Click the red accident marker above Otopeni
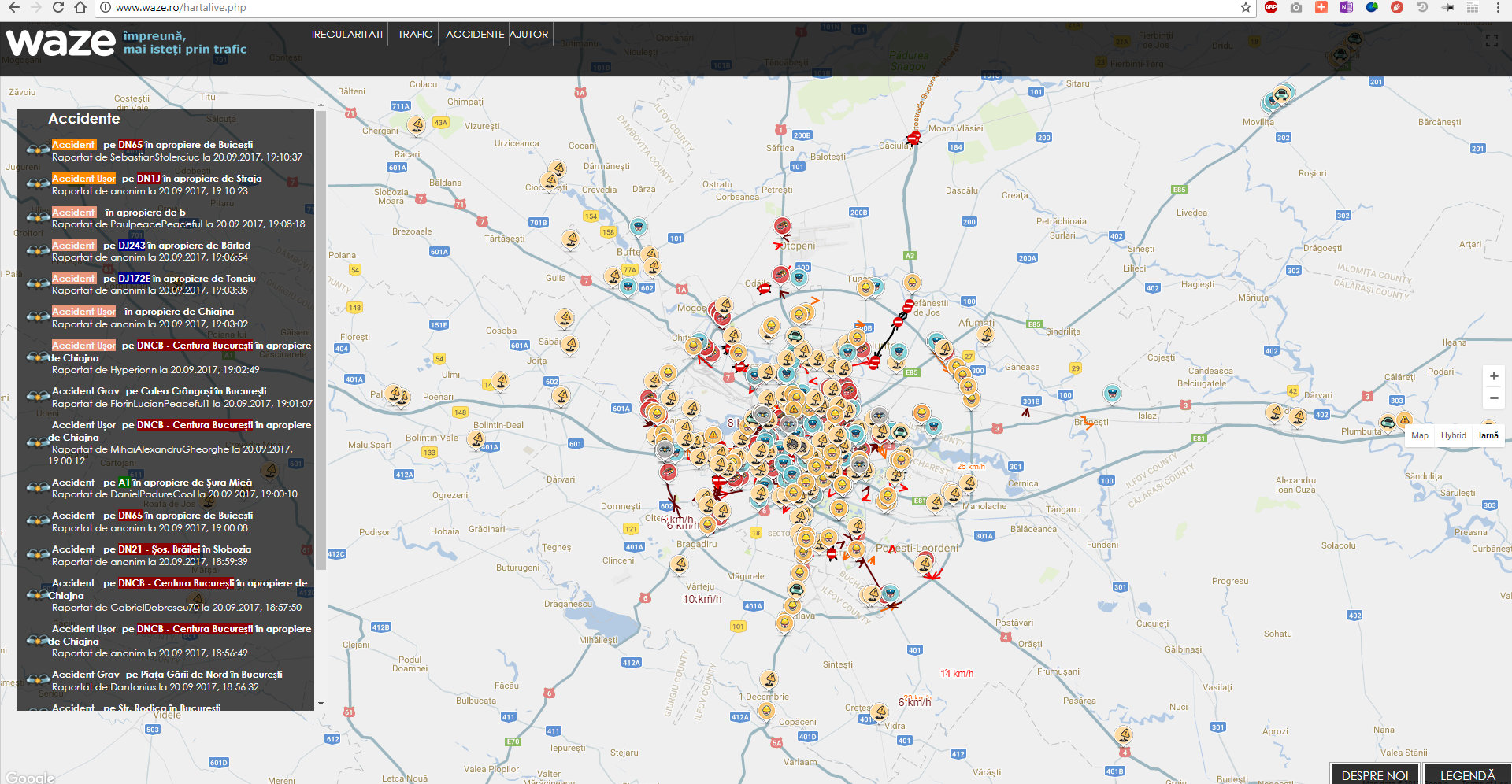Viewport: 1512px width, 784px height. [781, 227]
